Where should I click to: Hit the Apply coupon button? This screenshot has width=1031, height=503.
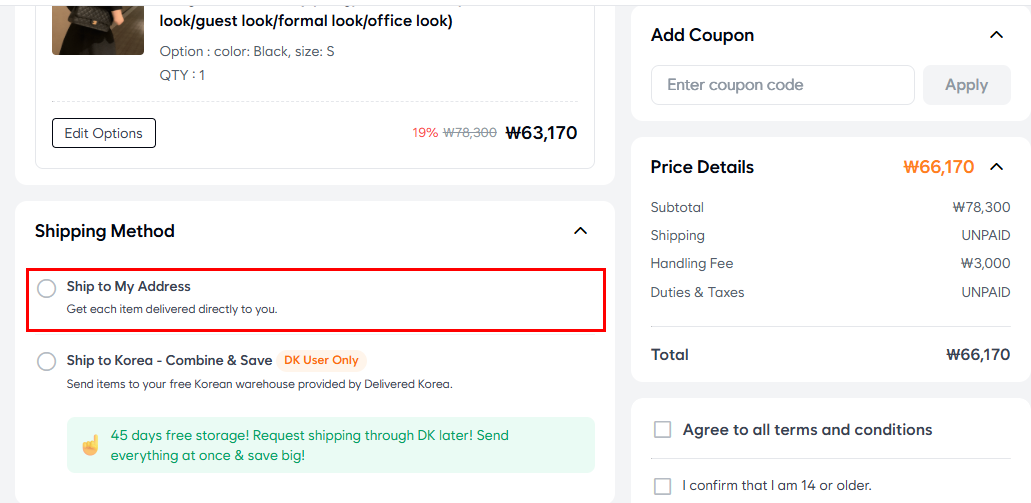pos(966,85)
